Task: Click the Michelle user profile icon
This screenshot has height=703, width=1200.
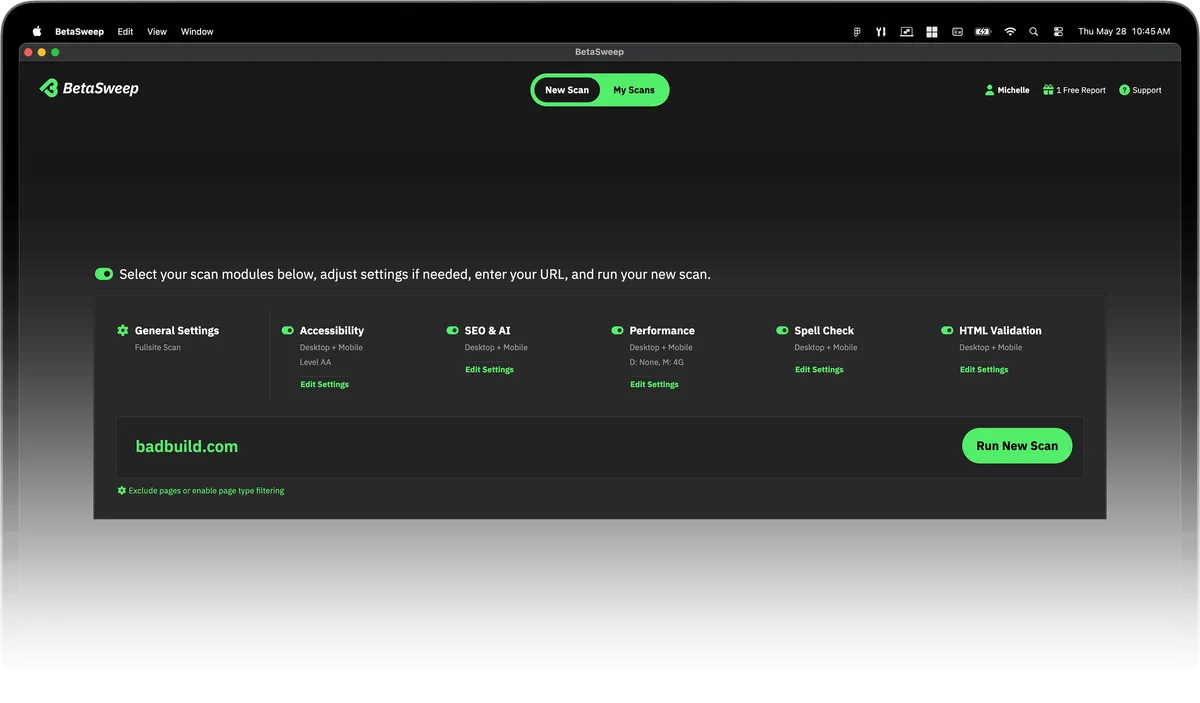Action: [x=989, y=90]
